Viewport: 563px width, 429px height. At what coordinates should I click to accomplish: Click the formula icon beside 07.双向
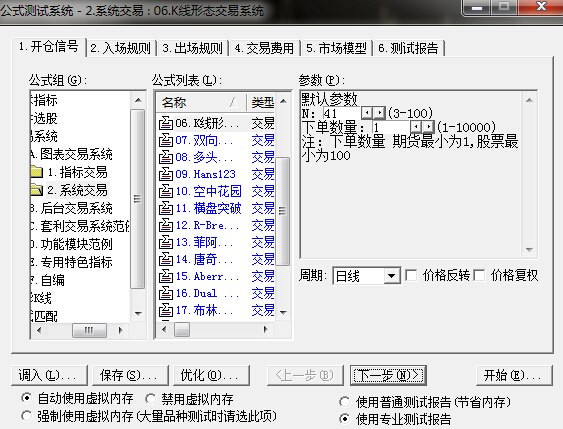(166, 140)
